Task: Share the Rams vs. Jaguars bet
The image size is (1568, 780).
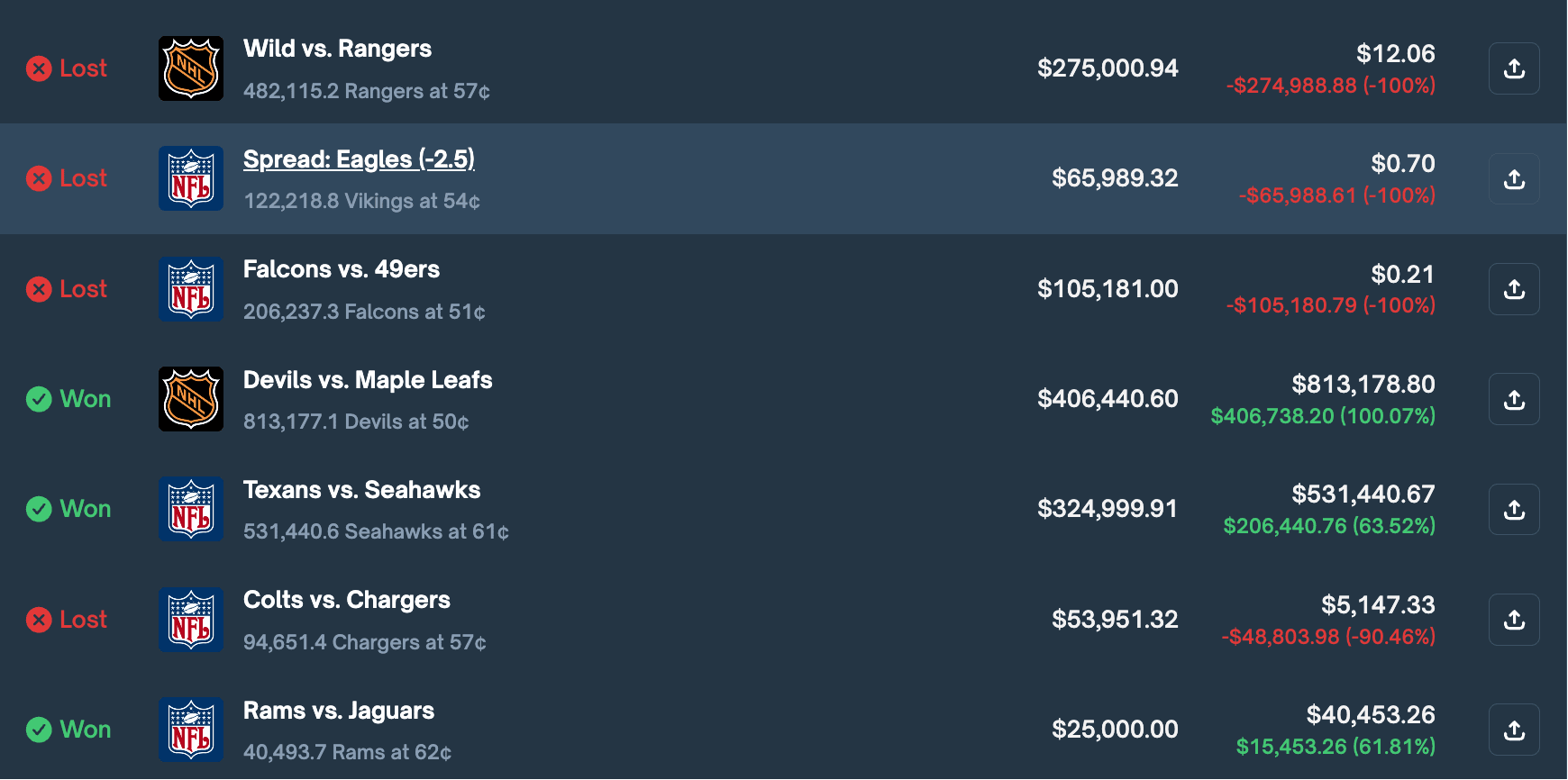Action: pos(1514,730)
